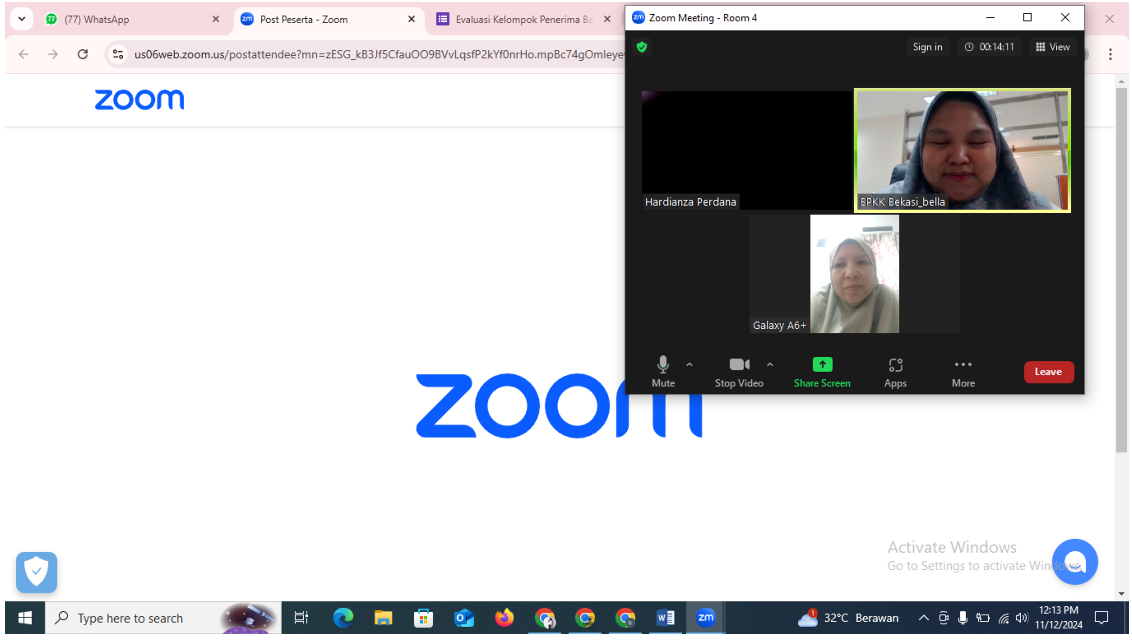
Task: Click the meeting timer 00:14:11
Action: [x=989, y=47]
